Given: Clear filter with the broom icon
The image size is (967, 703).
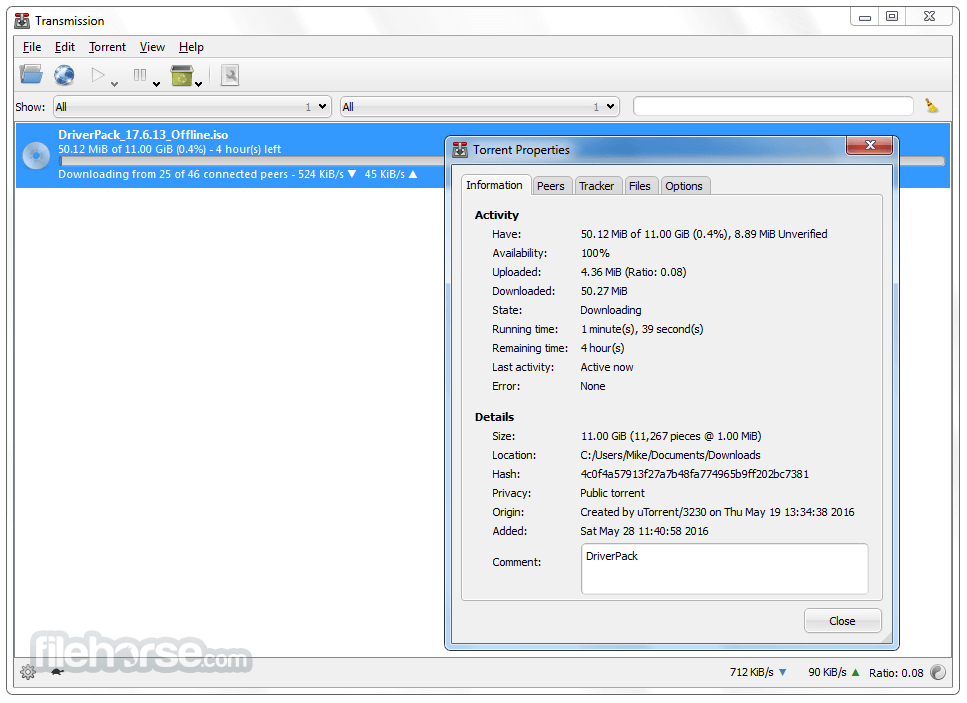Looking at the screenshot, I should click(x=932, y=106).
